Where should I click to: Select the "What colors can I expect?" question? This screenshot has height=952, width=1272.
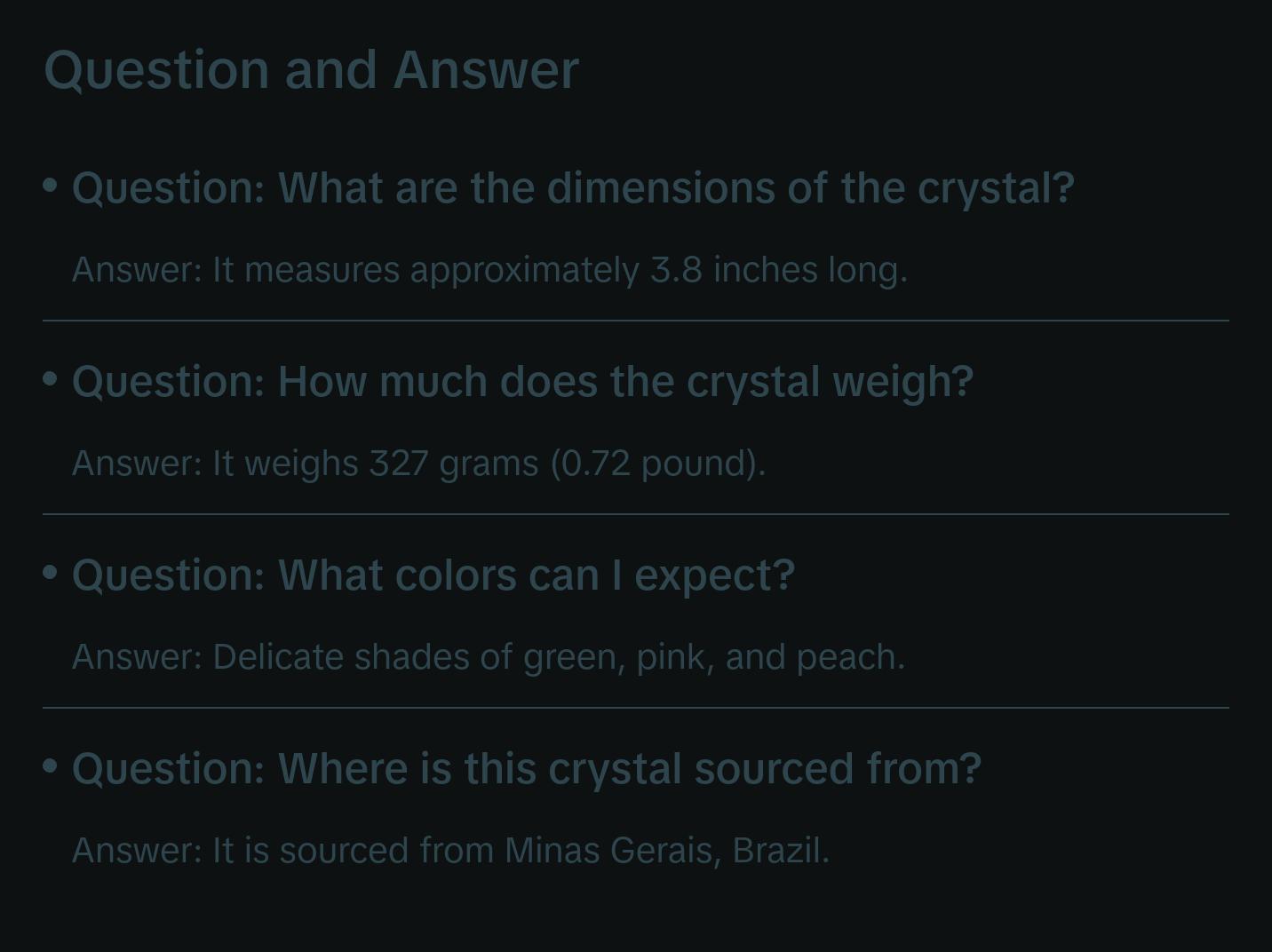433,575
